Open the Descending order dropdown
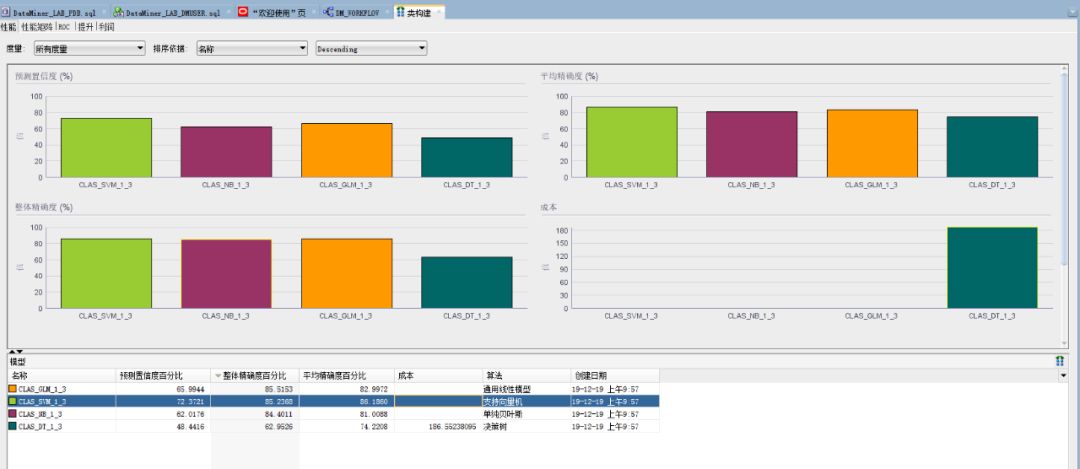This screenshot has width=1080, height=469. tap(371, 48)
